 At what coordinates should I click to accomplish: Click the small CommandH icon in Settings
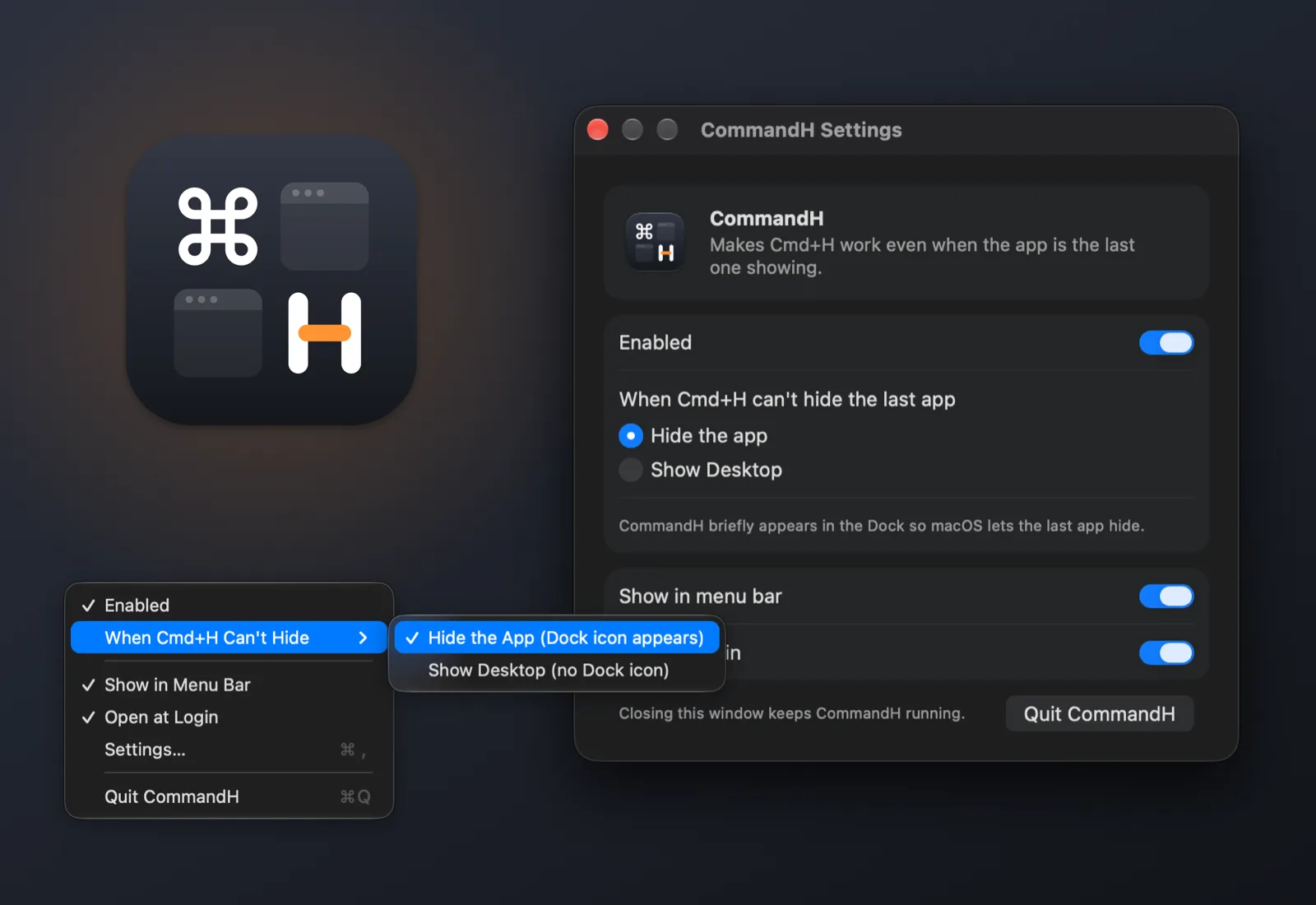pos(655,242)
